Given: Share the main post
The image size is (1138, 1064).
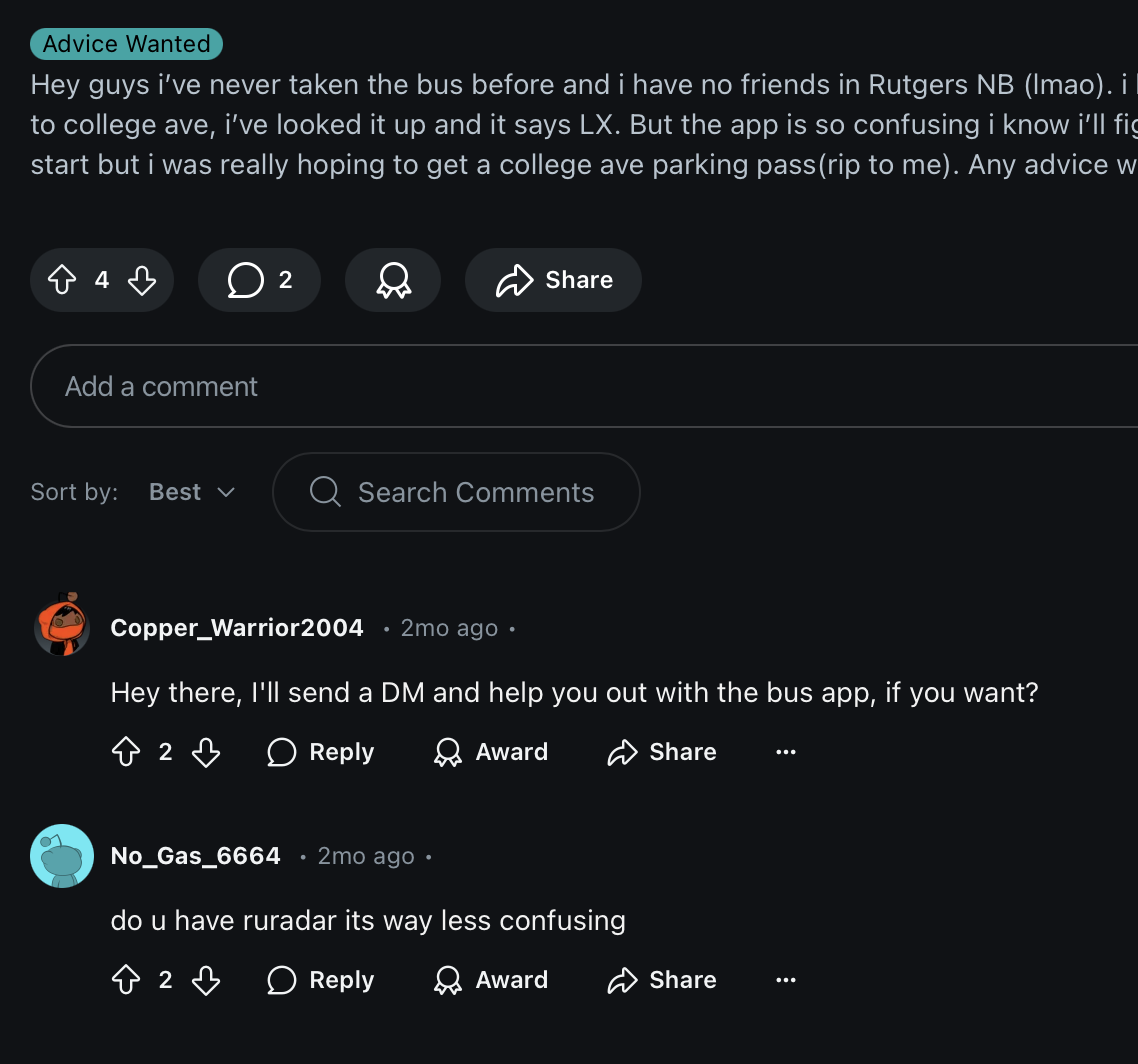Looking at the screenshot, I should [x=553, y=280].
